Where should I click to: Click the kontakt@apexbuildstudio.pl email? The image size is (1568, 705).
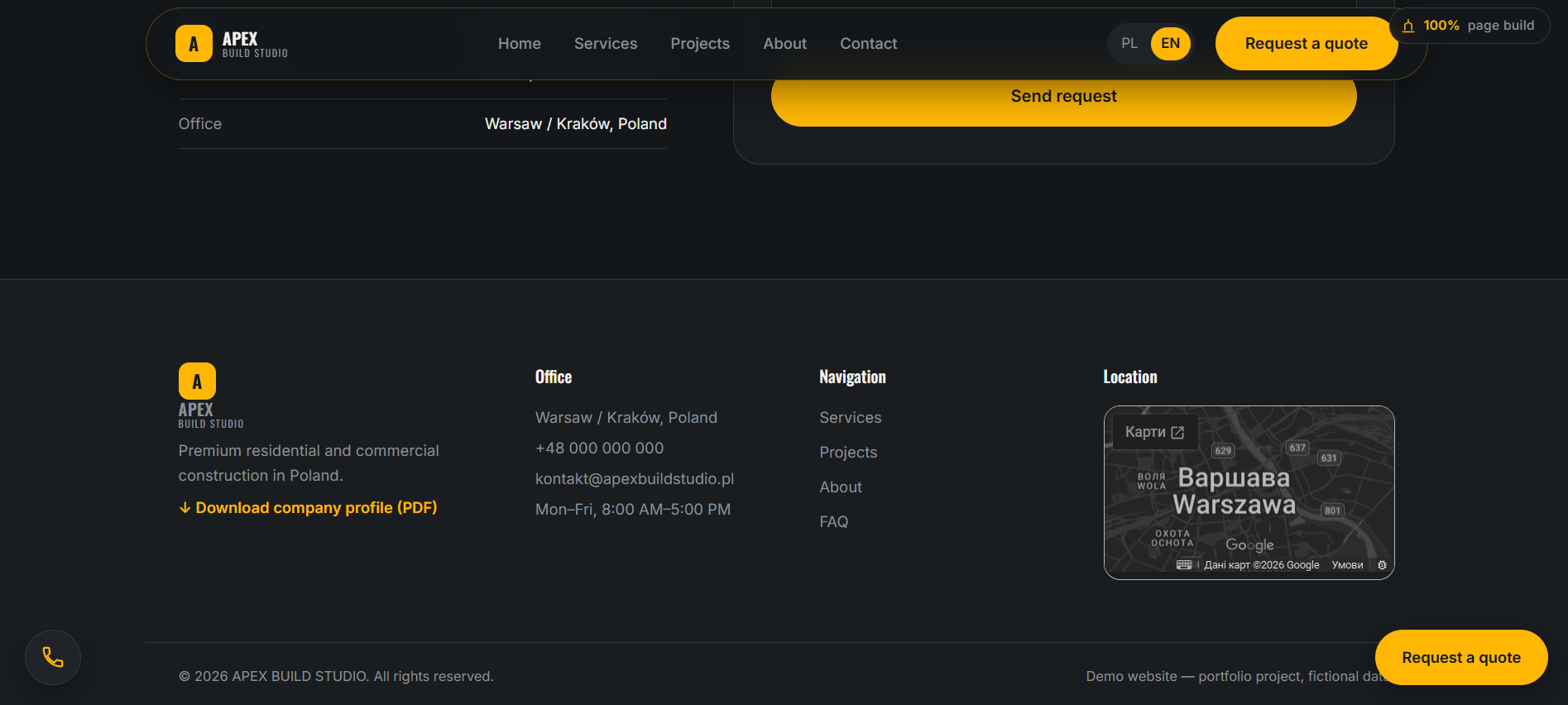635,479
